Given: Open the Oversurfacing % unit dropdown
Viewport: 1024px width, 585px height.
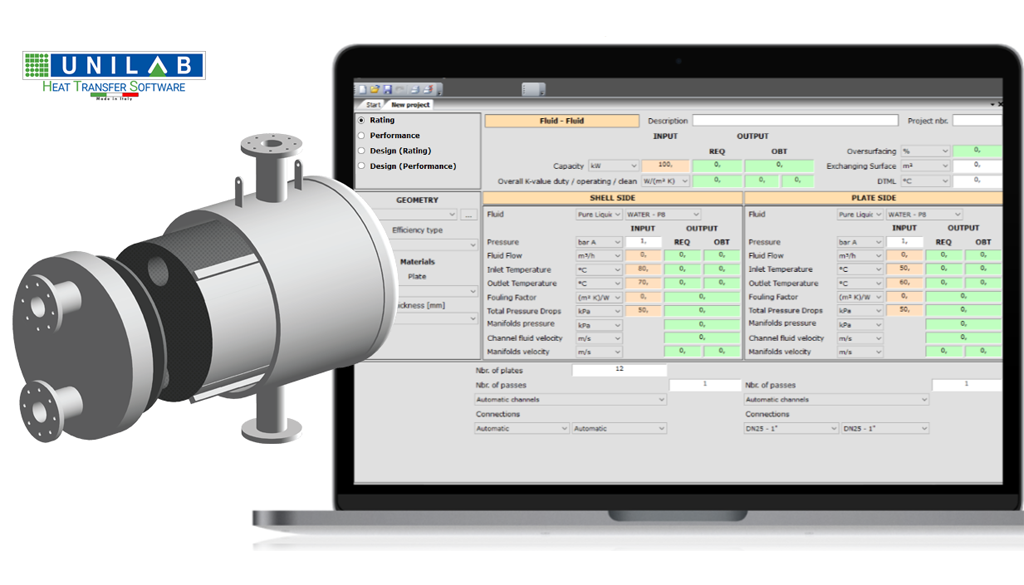Looking at the screenshot, I should coord(924,151).
